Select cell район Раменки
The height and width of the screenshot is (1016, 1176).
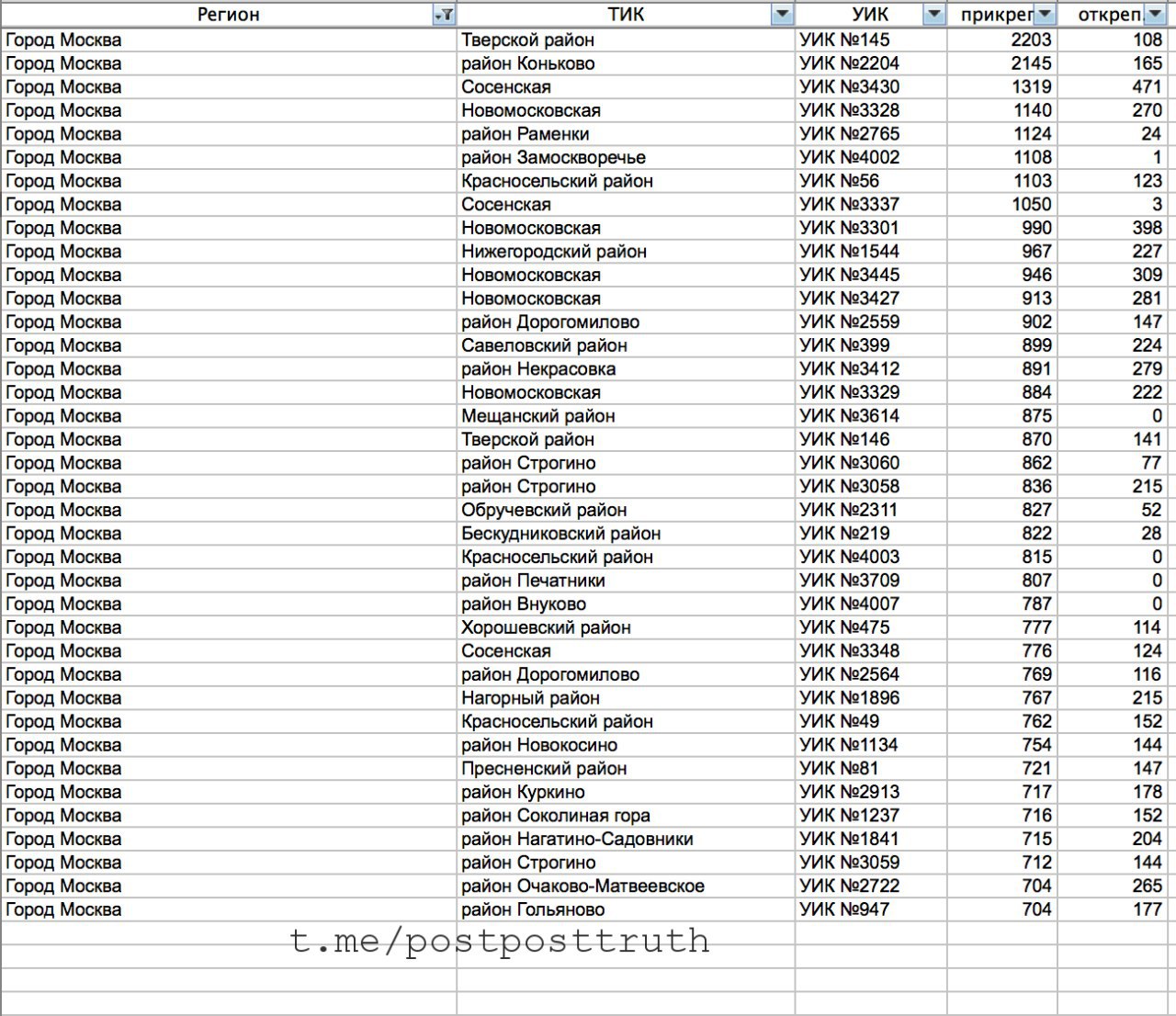[626, 133]
